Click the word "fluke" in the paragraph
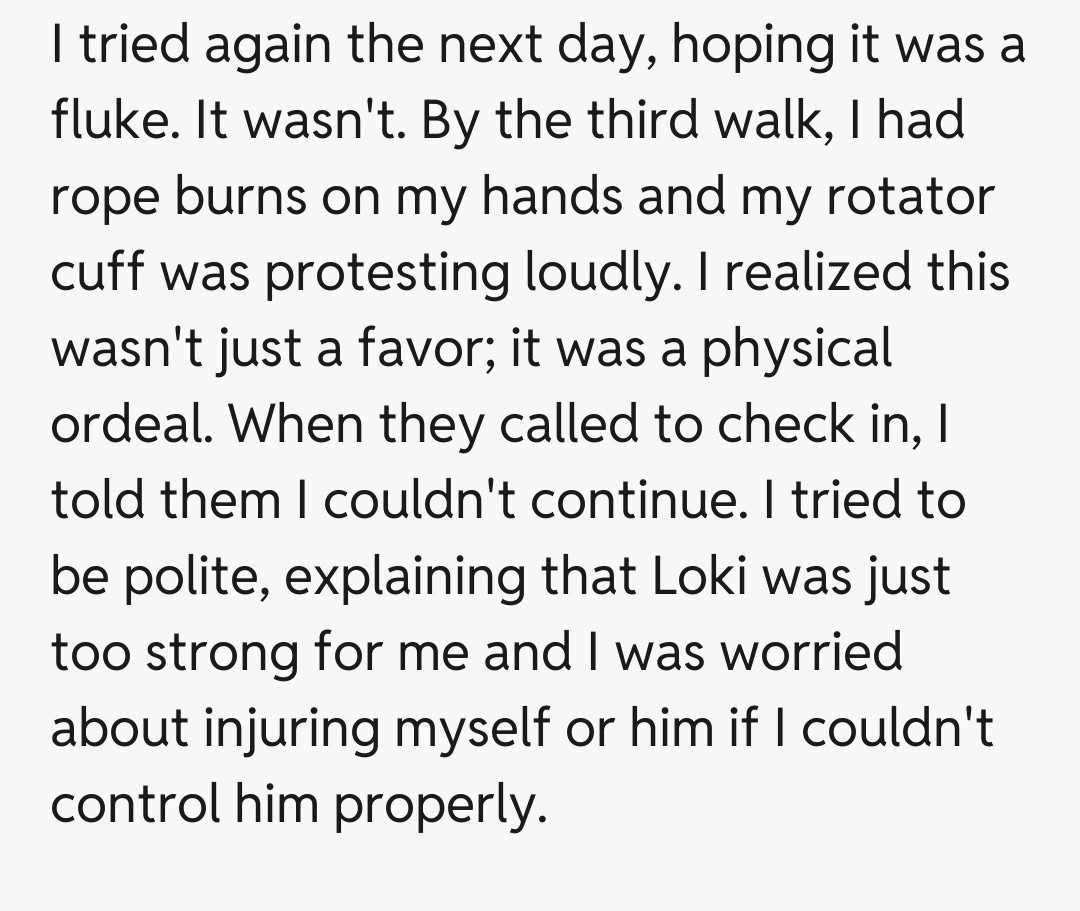The width and height of the screenshot is (1080, 911). (x=101, y=122)
